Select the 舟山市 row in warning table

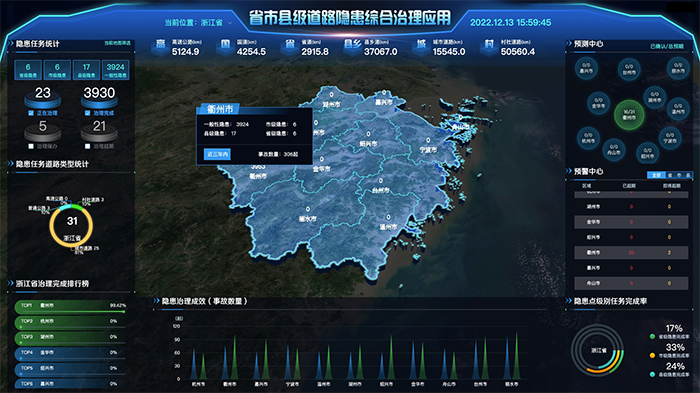coord(631,283)
